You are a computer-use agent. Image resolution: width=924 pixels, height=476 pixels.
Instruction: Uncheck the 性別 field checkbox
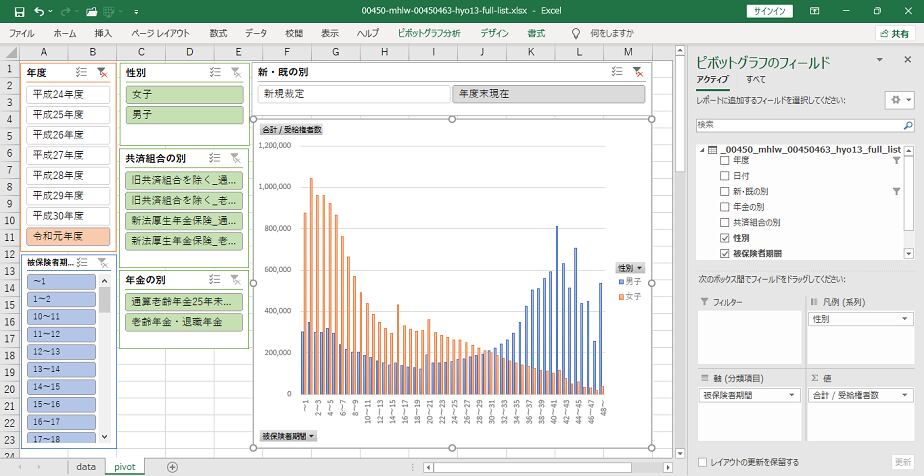(x=725, y=238)
